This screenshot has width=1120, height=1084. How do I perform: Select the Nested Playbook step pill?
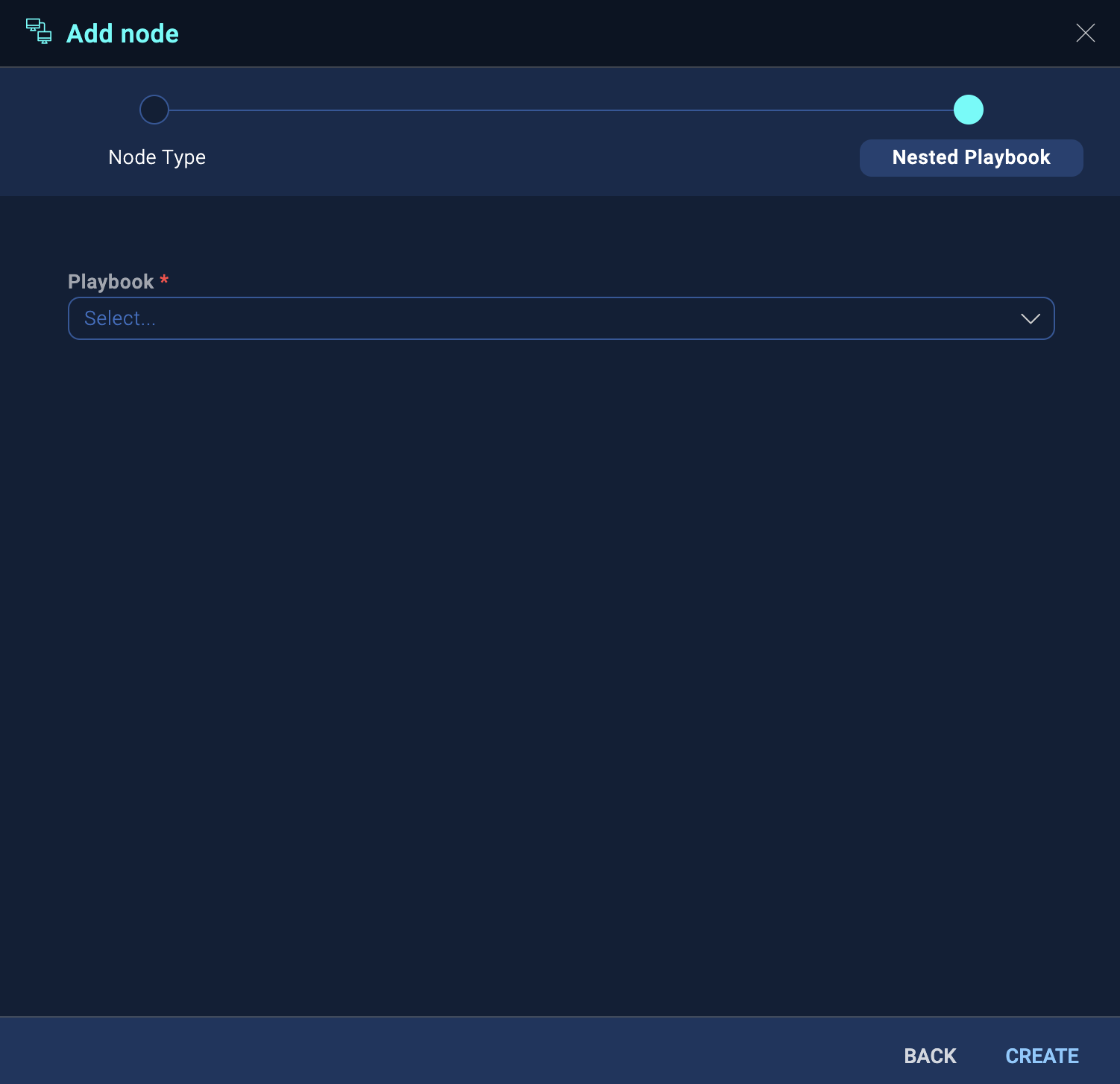point(971,157)
